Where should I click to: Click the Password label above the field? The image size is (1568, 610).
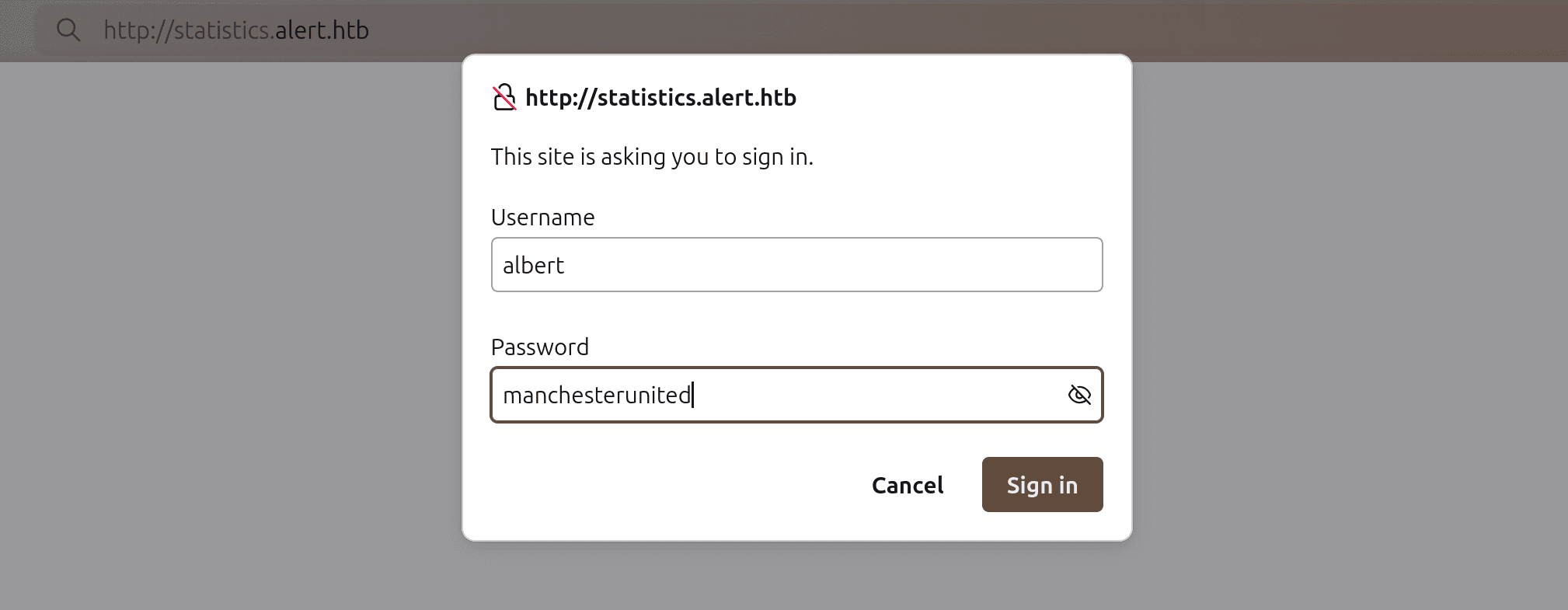point(539,347)
